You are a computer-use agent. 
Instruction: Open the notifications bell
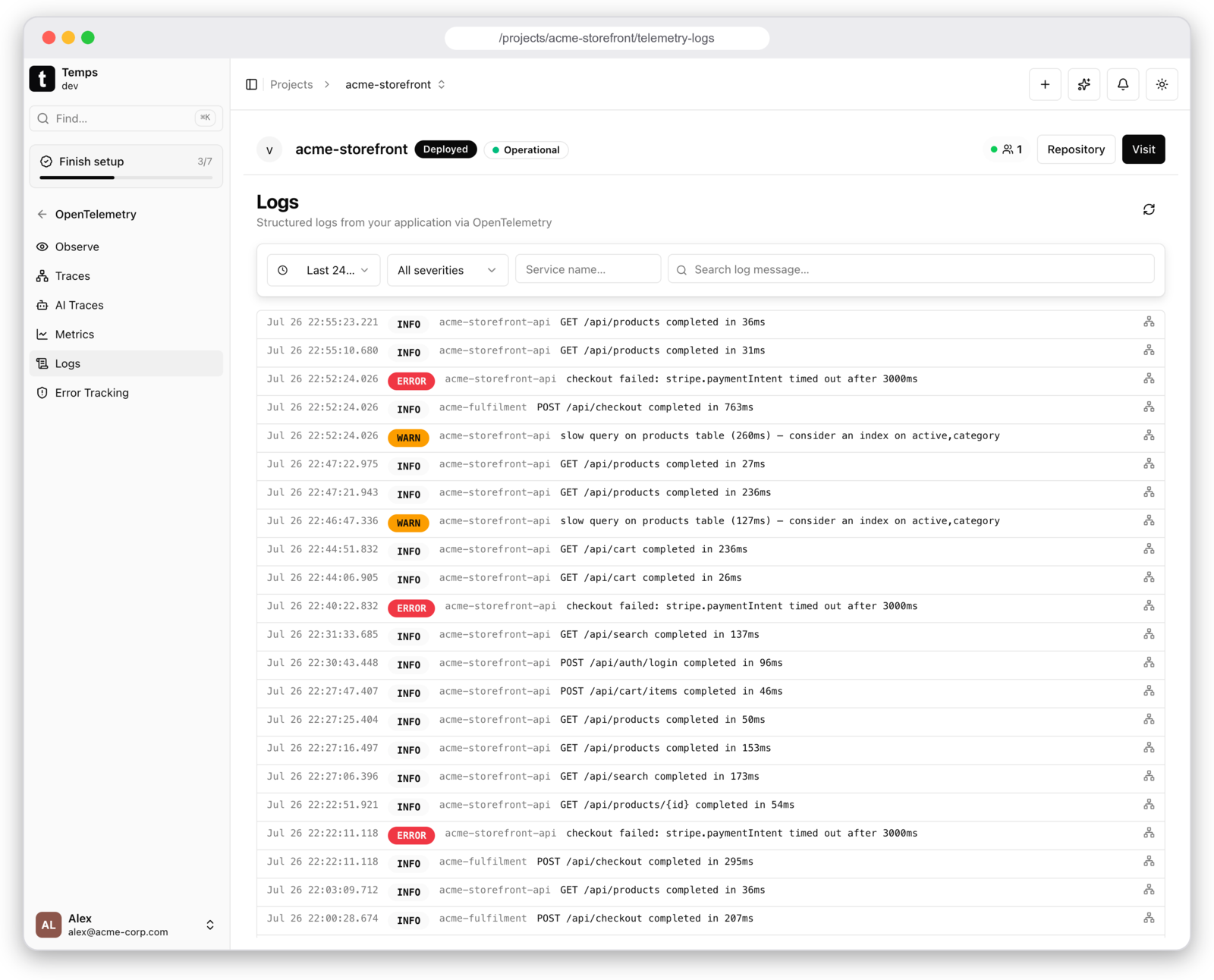pyautogui.click(x=1123, y=84)
